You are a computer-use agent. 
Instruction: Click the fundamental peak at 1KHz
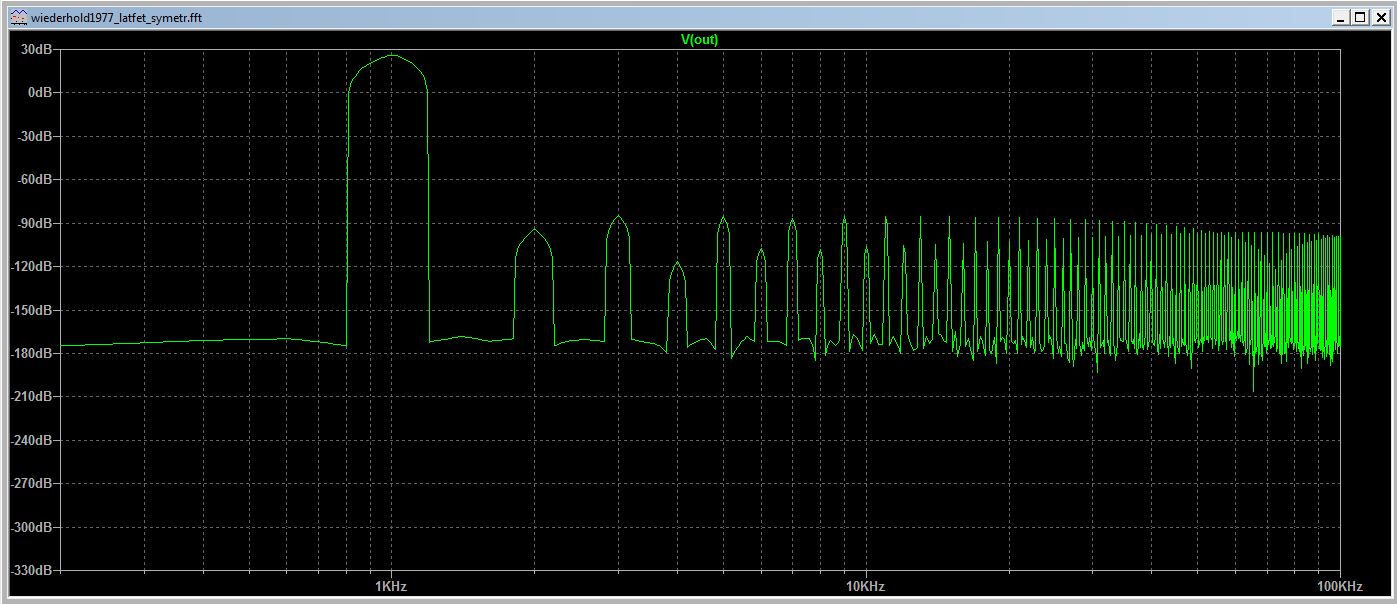point(392,55)
